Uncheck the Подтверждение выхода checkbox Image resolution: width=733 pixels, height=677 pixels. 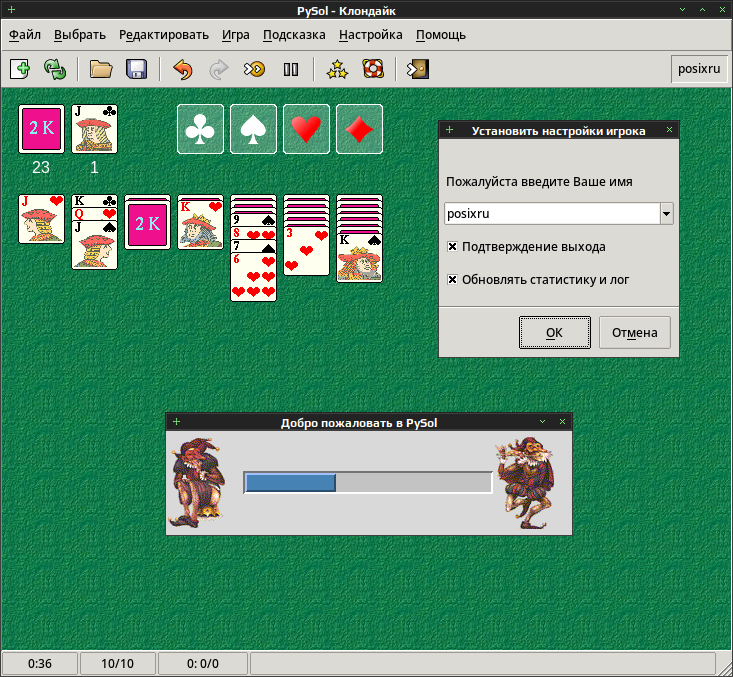coord(452,246)
